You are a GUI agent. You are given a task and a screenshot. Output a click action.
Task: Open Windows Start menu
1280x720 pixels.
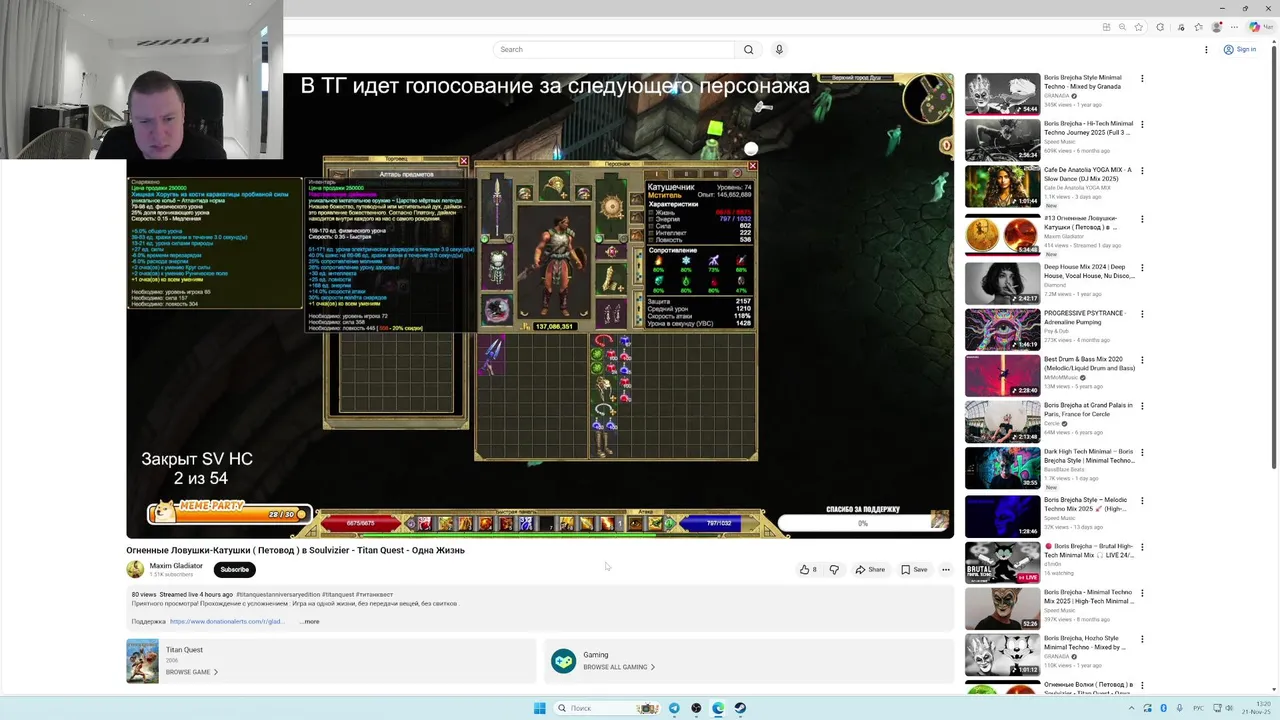(539, 708)
